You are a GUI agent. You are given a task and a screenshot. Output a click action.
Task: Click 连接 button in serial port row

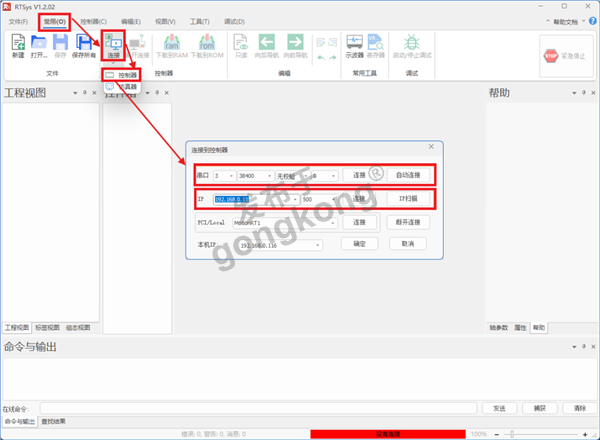tap(359, 175)
